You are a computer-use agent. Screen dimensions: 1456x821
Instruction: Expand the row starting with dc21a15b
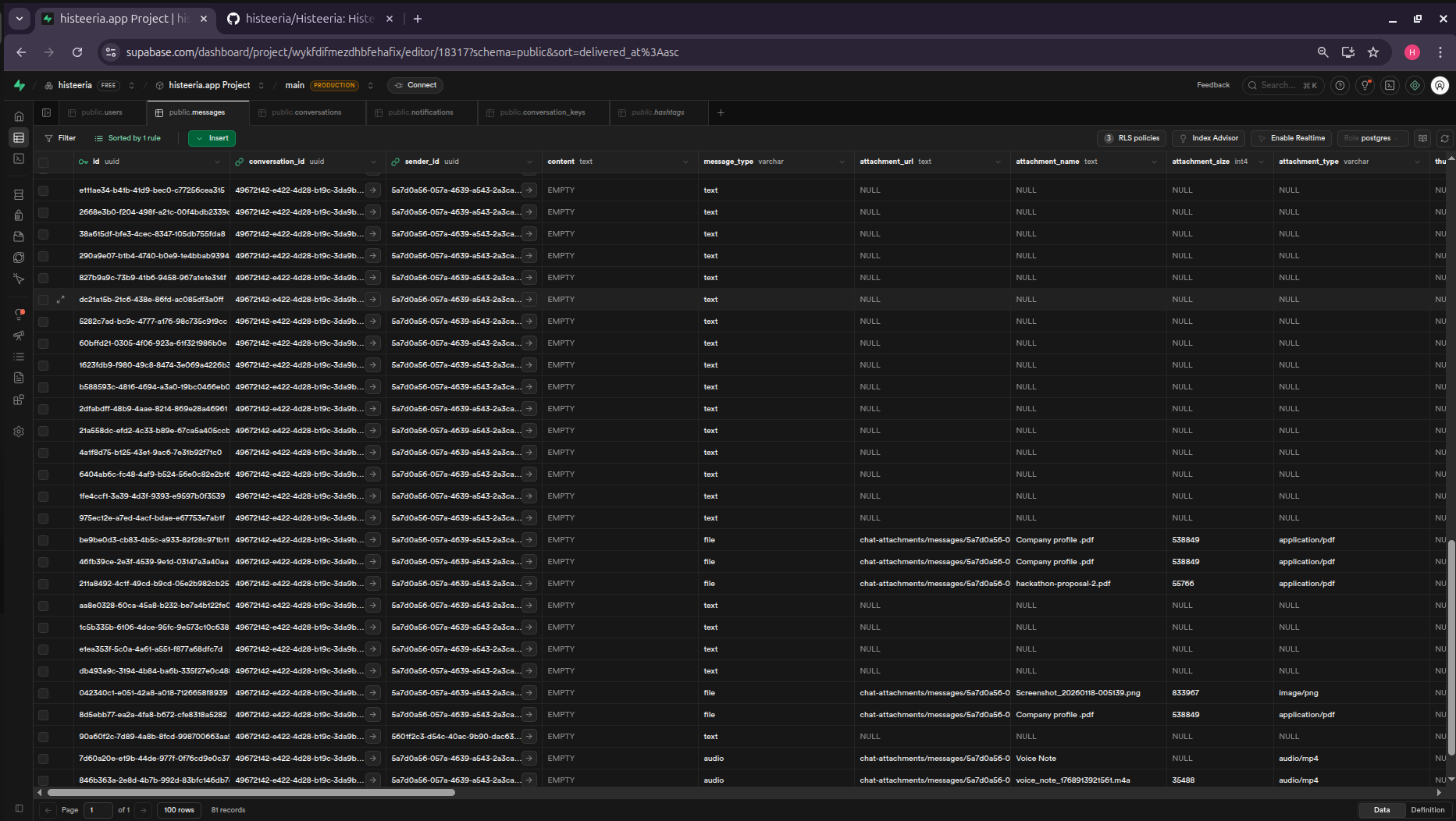pyautogui.click(x=60, y=300)
